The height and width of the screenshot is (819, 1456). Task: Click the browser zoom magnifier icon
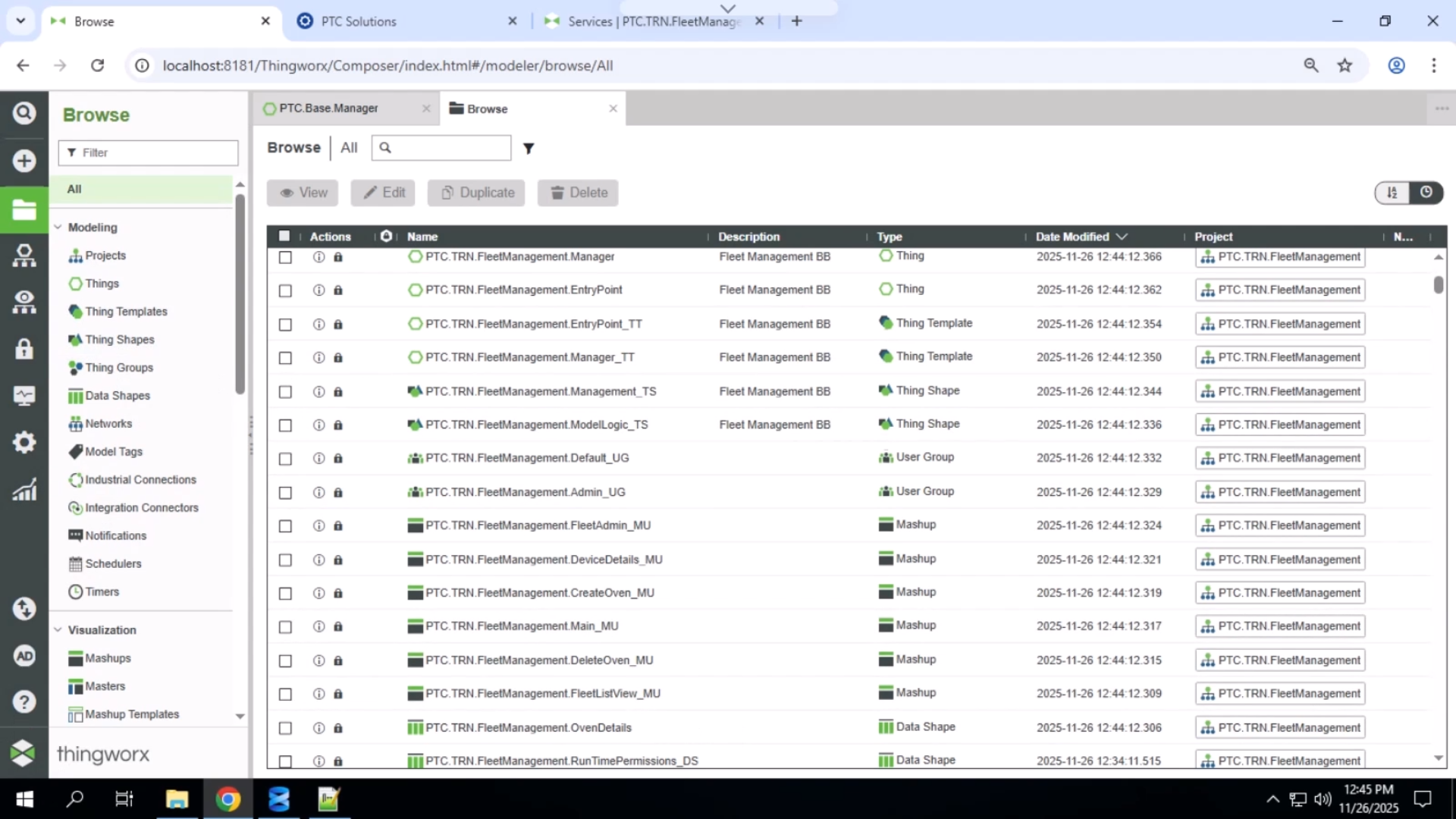click(1311, 66)
